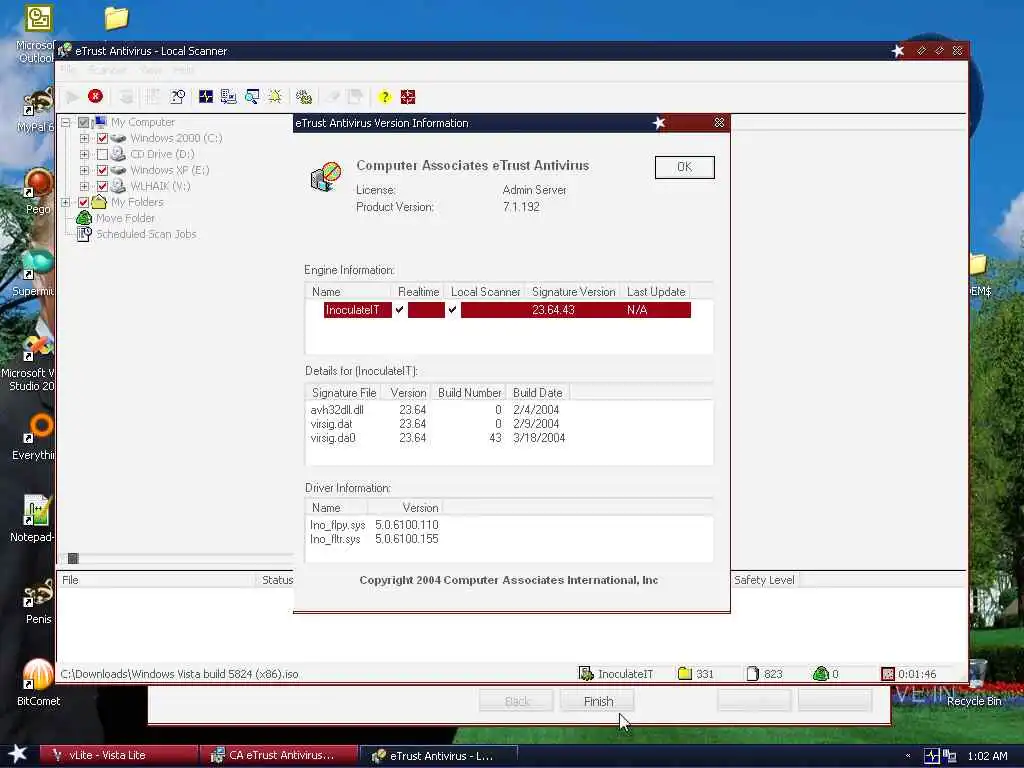Screen dimensions: 1024x768
Task: Expand Windows XP (E:) tree node
Action: [84, 170]
